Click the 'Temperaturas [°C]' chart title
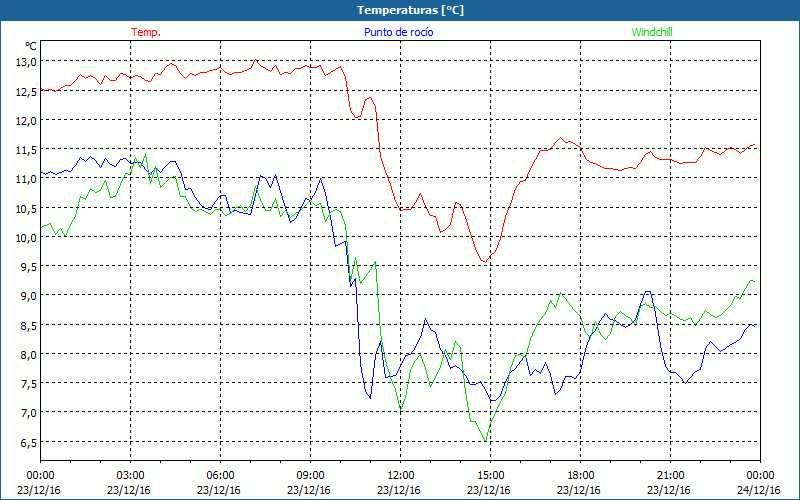 410,10
